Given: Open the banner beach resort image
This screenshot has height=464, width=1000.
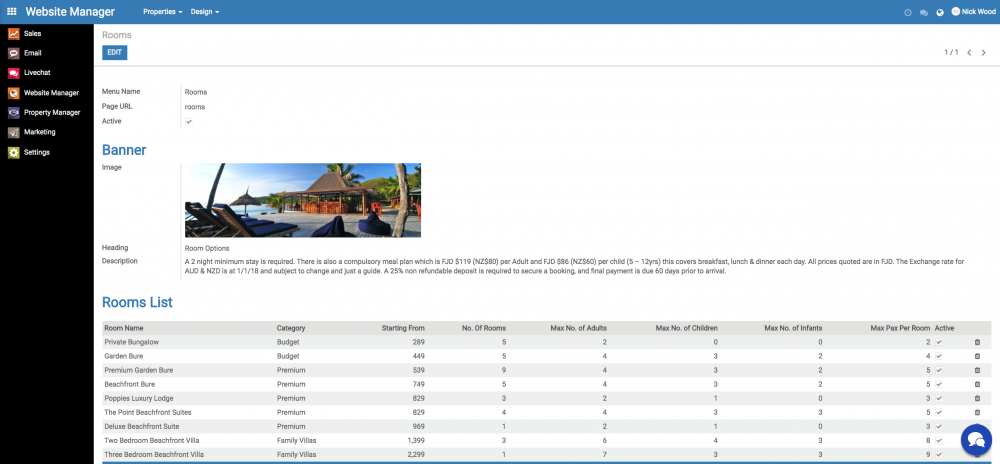Looking at the screenshot, I should 303,200.
